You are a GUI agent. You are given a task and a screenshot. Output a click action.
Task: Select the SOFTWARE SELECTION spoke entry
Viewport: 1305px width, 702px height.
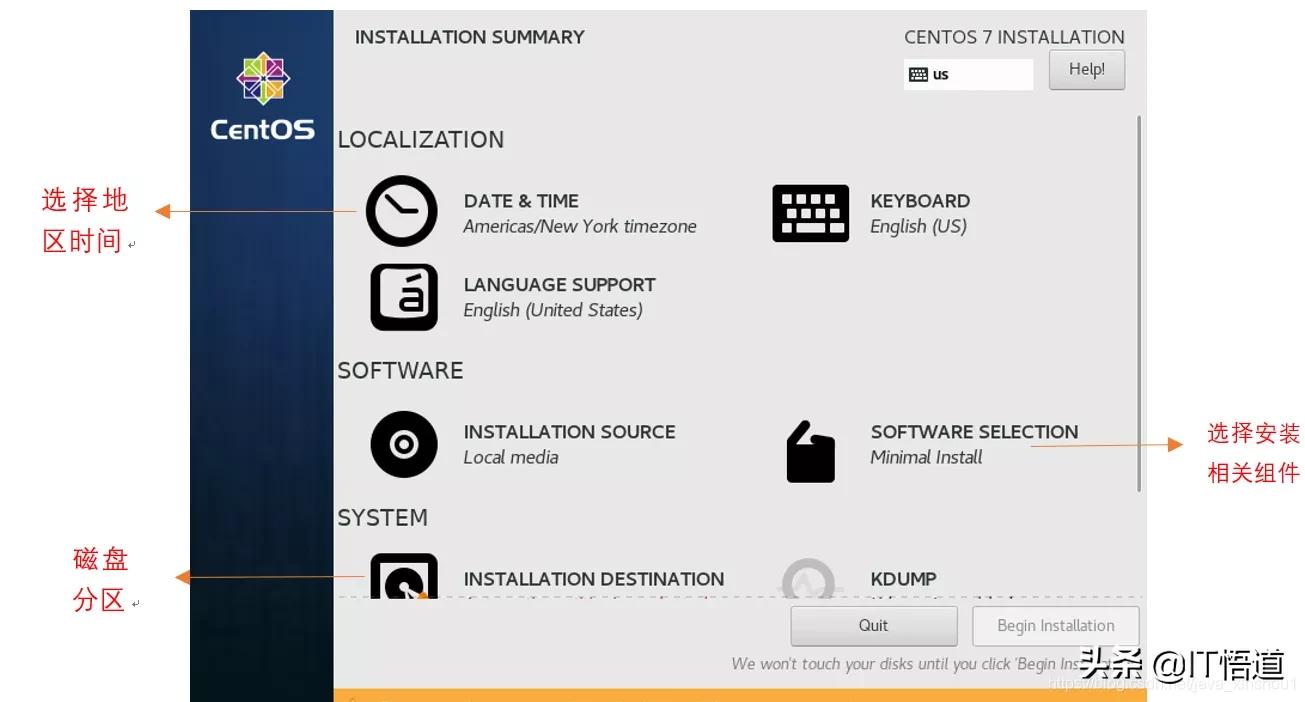pos(972,431)
